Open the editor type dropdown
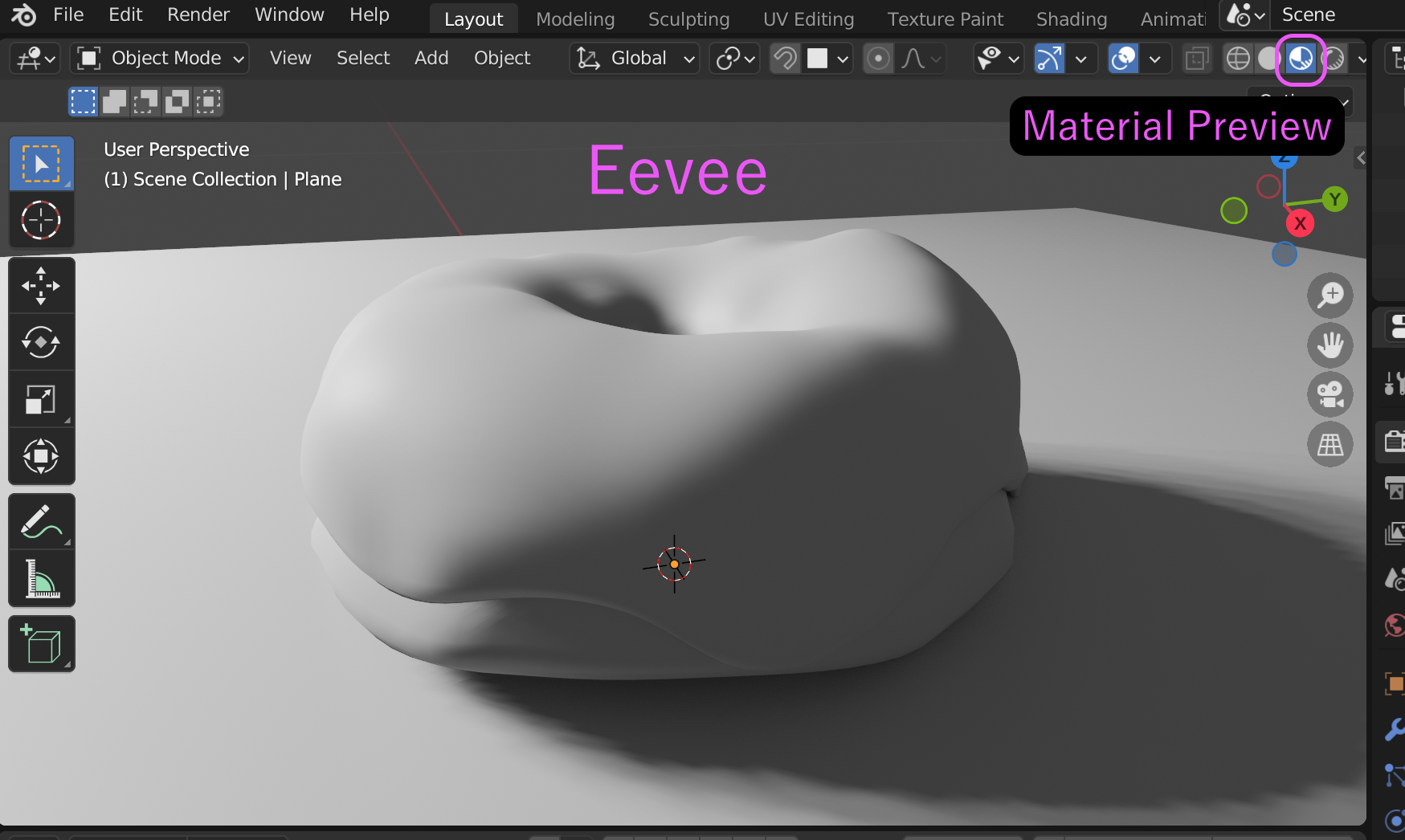Screen dimensions: 1405x840 coord(35,58)
